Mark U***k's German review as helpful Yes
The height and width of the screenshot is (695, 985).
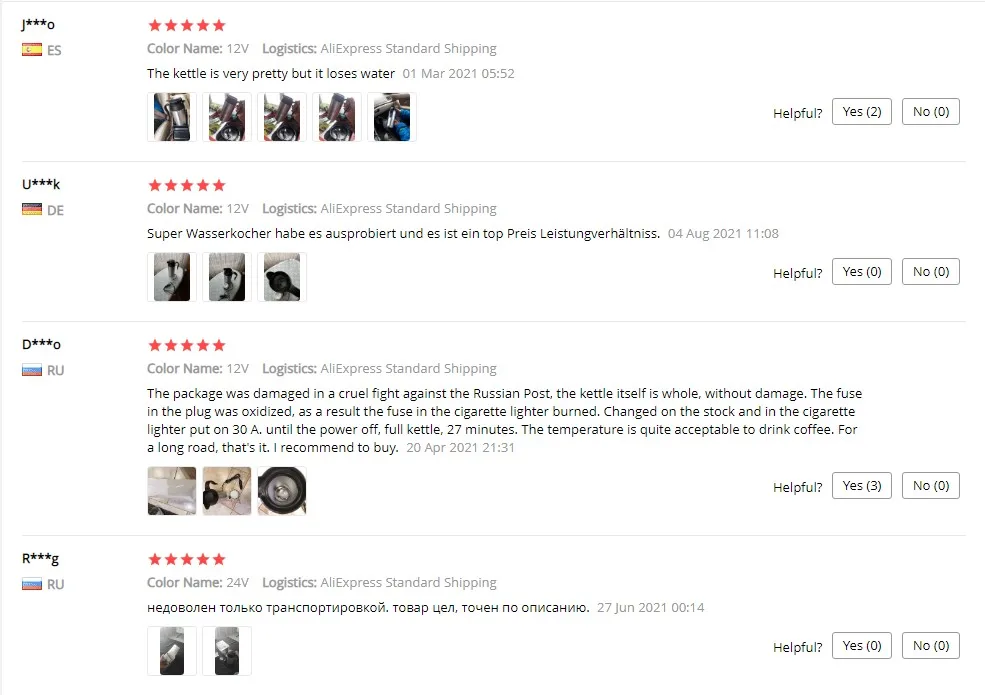point(861,271)
